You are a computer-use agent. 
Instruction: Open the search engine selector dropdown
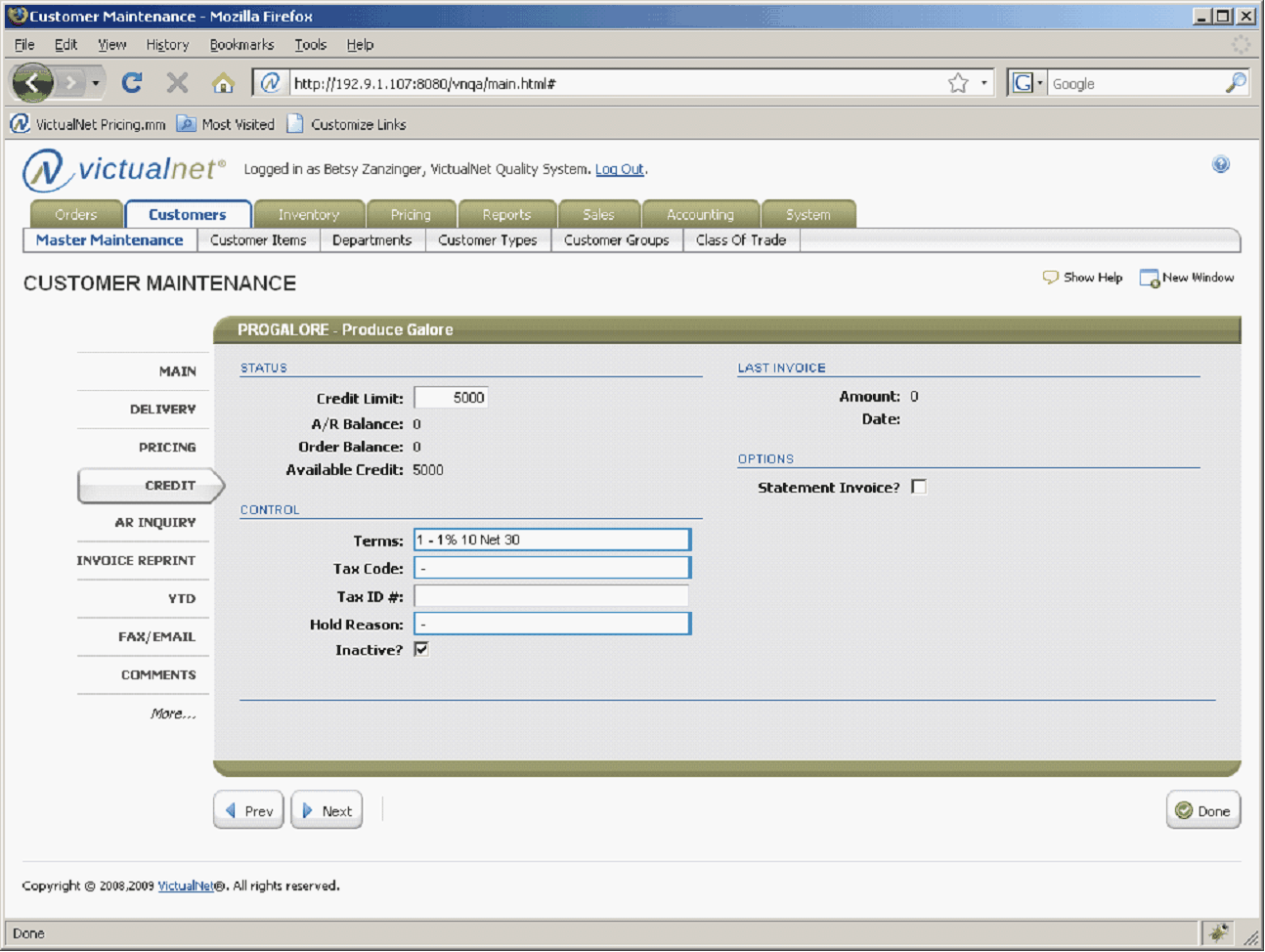point(1026,83)
